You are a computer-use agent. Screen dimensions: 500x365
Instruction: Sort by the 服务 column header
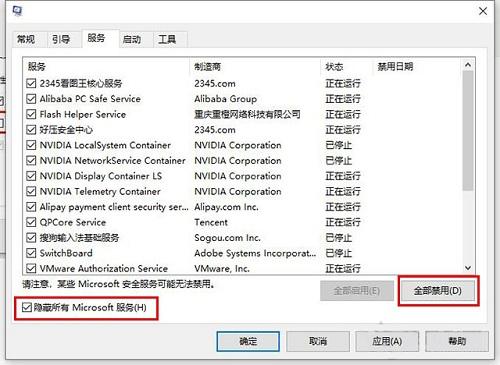pyautogui.click(x=106, y=67)
